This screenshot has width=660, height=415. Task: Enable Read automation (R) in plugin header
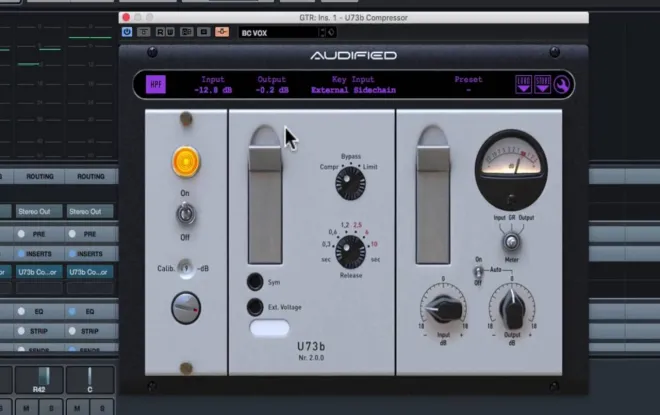160,32
